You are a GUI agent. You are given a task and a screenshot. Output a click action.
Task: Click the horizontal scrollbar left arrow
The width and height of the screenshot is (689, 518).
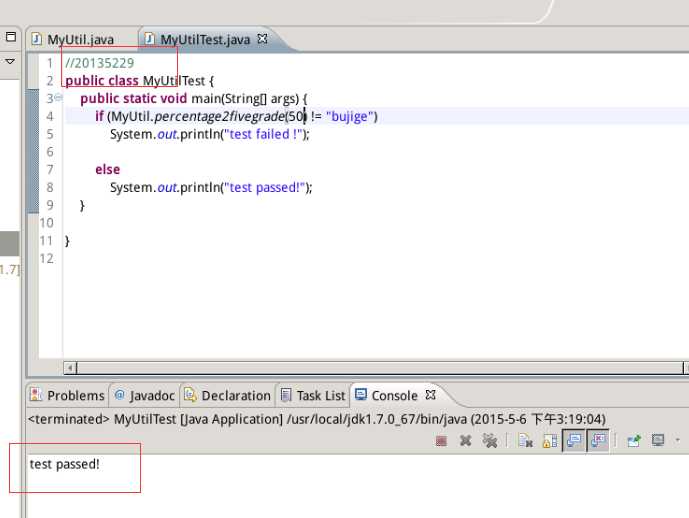tap(70, 368)
